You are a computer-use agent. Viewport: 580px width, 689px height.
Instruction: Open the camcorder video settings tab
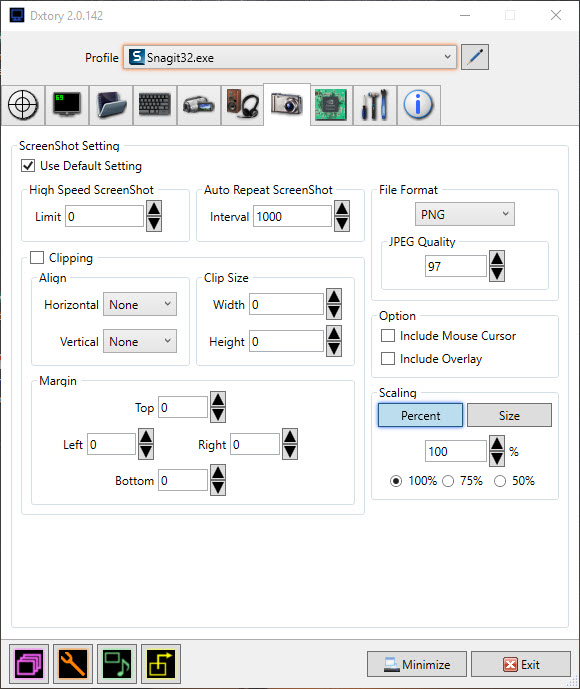tap(199, 105)
